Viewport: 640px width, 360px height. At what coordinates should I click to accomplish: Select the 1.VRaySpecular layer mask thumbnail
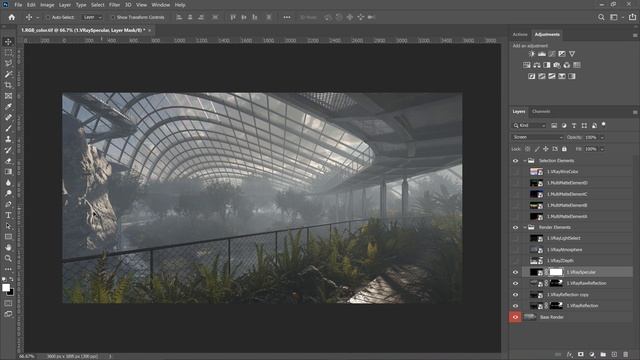(x=556, y=272)
